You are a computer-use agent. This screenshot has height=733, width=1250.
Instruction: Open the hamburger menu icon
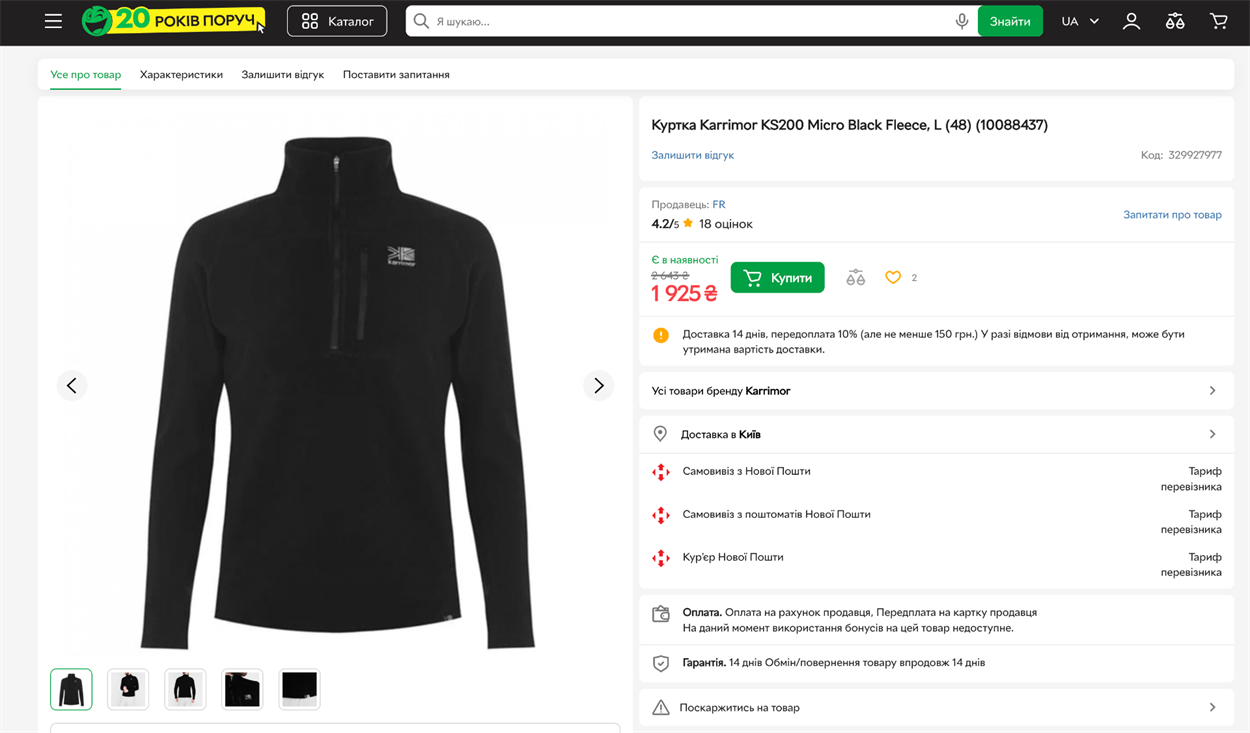pyautogui.click(x=53, y=21)
